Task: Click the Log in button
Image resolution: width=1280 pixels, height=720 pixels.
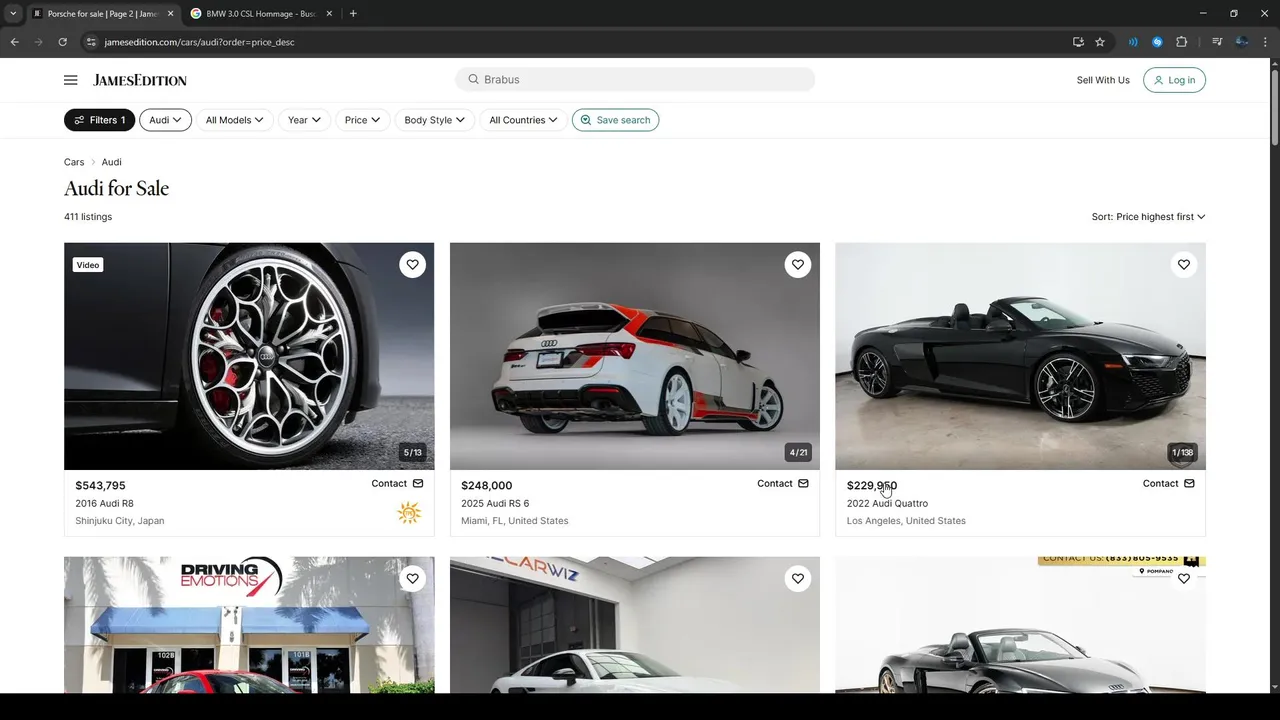Action: pos(1174,80)
